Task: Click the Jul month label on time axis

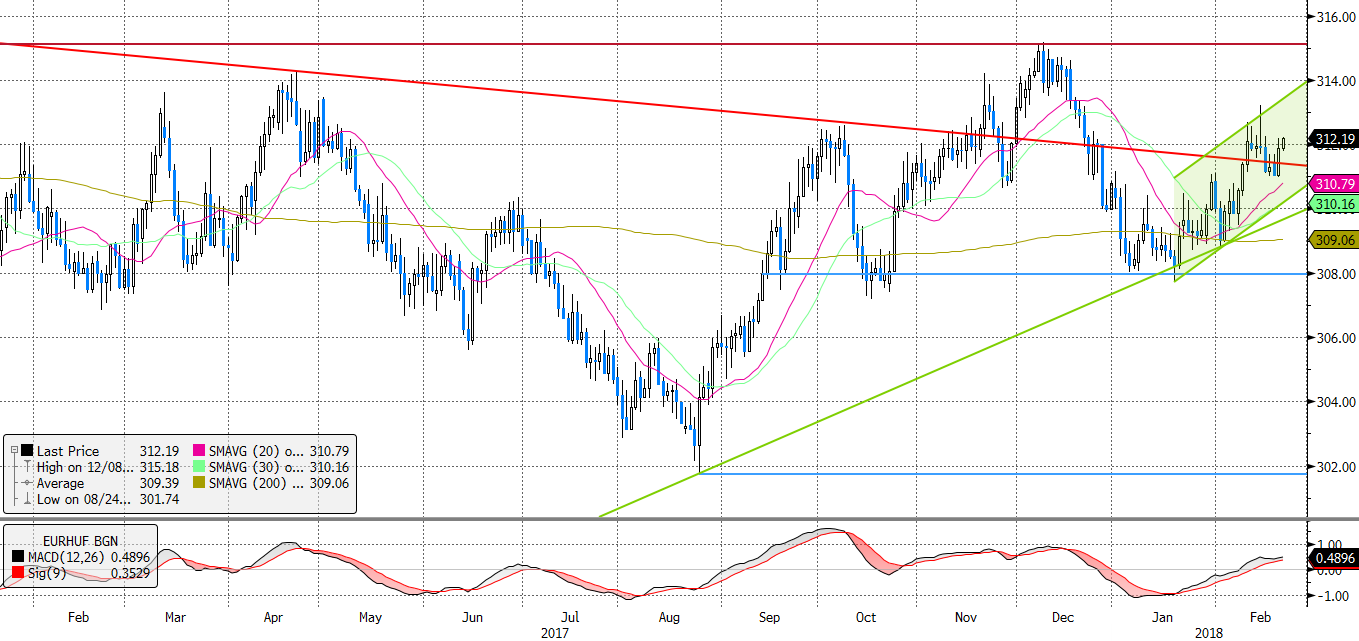Action: coord(569,617)
